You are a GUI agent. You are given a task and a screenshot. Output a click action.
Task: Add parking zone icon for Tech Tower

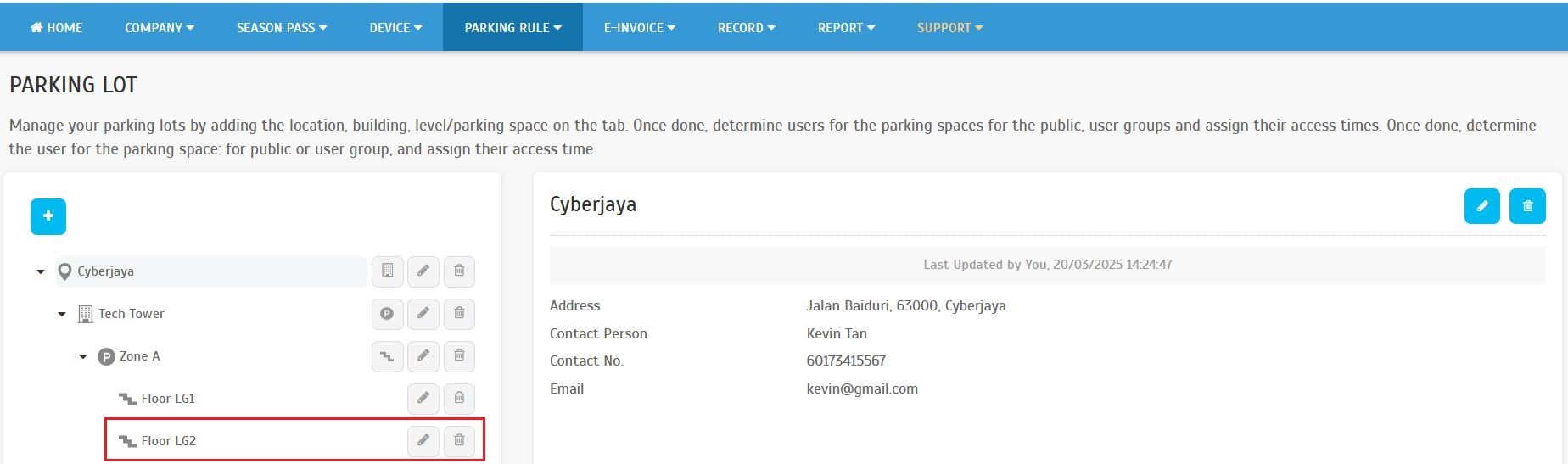coord(387,314)
